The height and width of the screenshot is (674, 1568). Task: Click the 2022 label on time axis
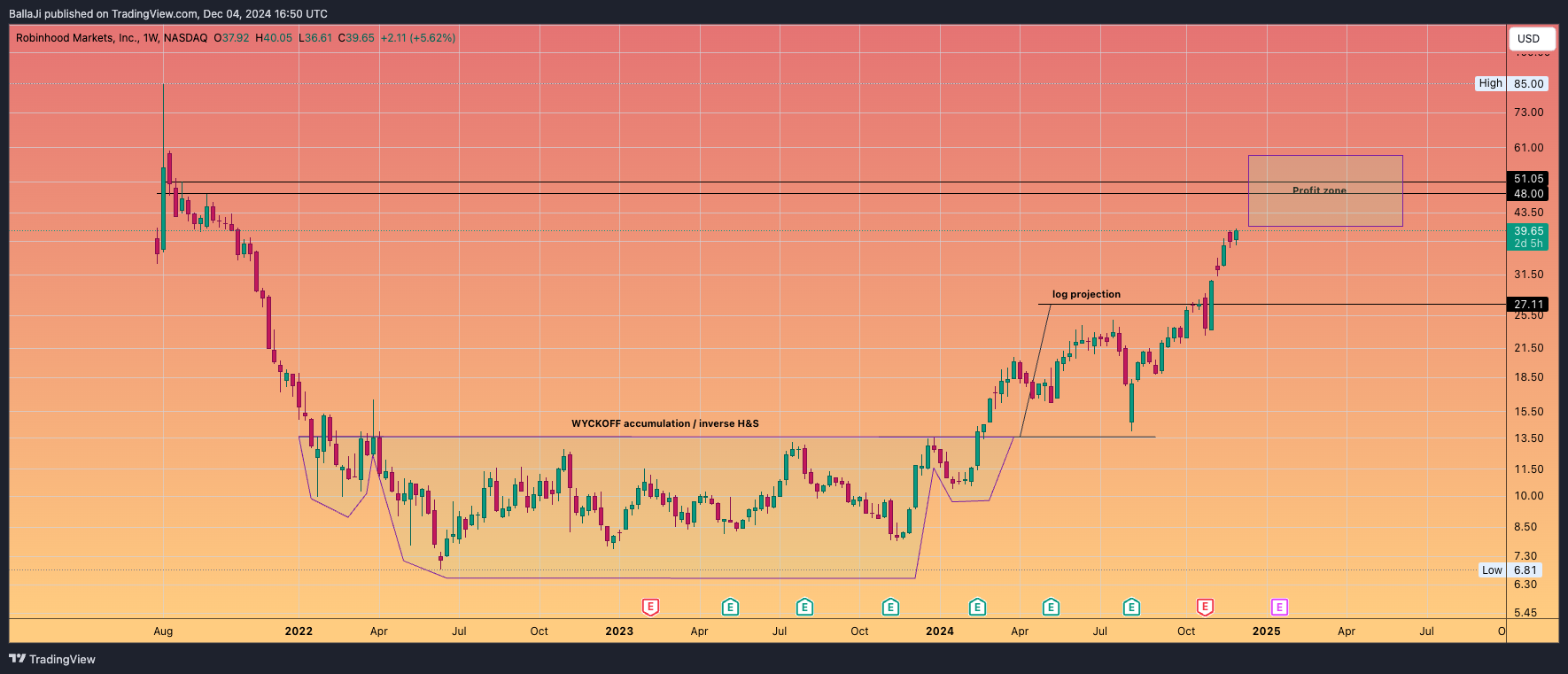pyautogui.click(x=299, y=631)
